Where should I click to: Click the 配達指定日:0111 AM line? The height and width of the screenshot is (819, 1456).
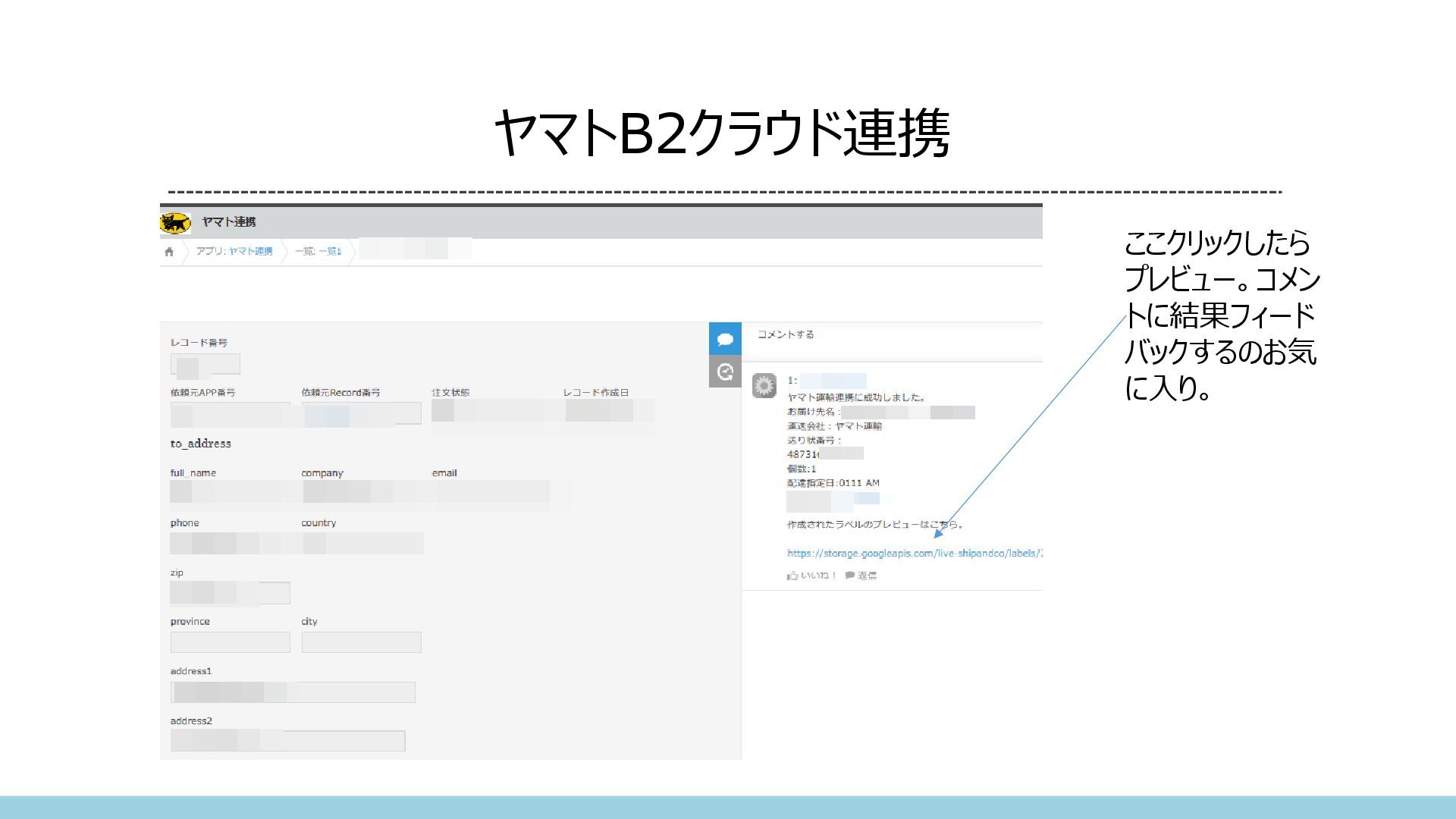coord(833,483)
